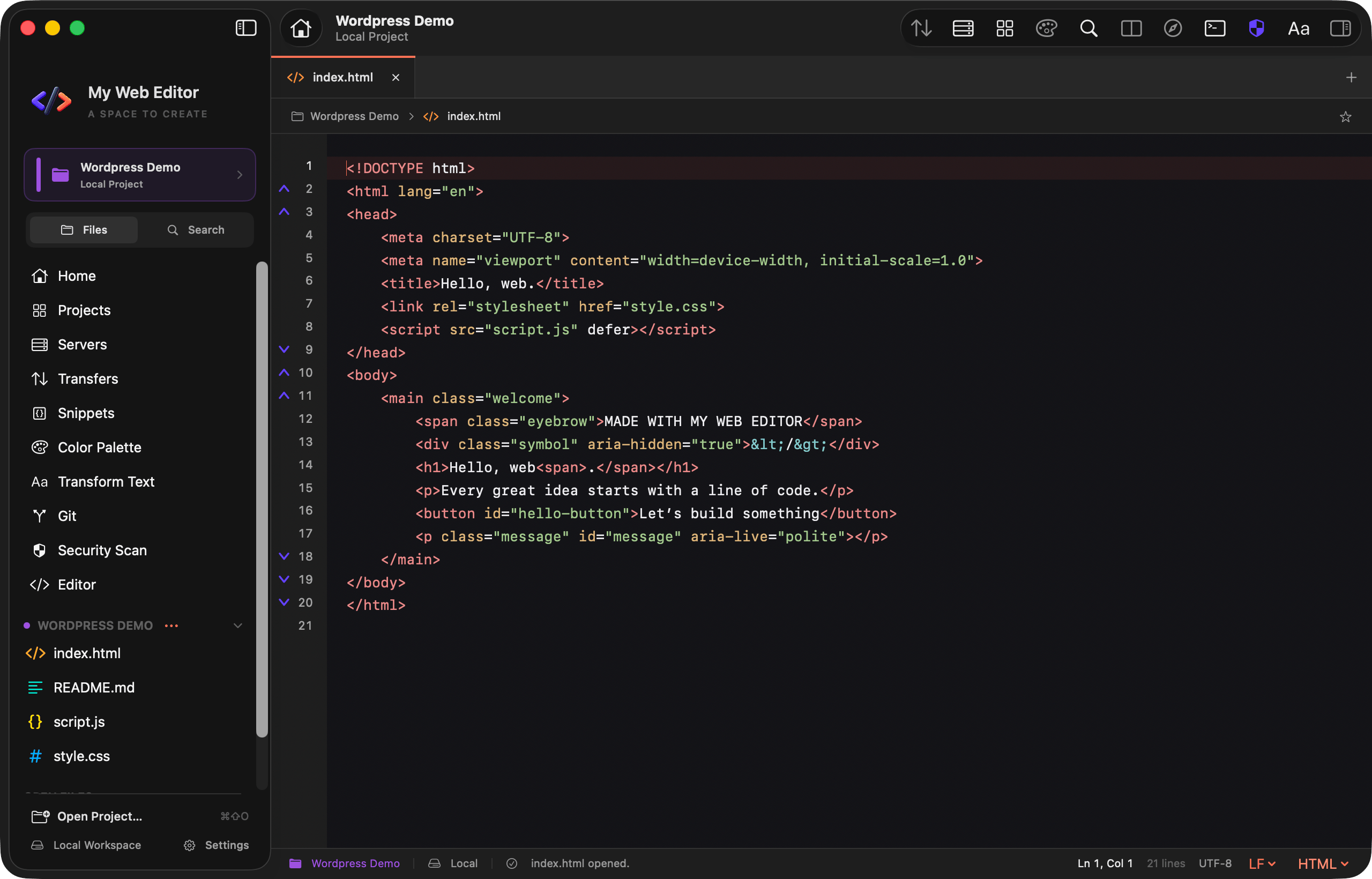The height and width of the screenshot is (879, 1372).
Task: Collapse the head fold on line 3
Action: point(284,212)
